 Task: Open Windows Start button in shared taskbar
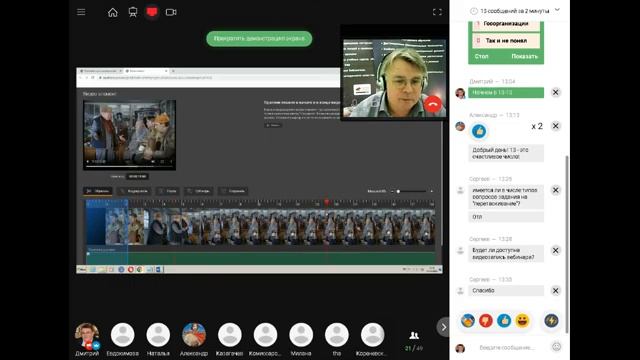point(82,269)
